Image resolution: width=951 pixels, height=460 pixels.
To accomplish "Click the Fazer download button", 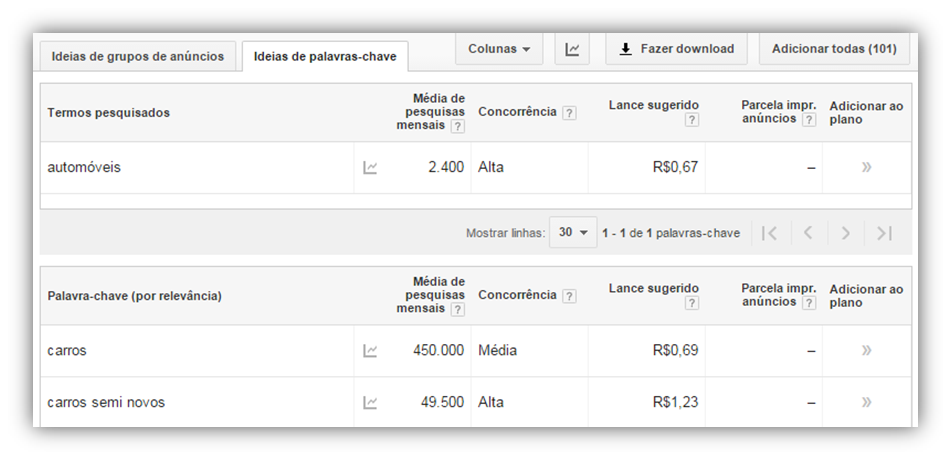I will (676, 49).
